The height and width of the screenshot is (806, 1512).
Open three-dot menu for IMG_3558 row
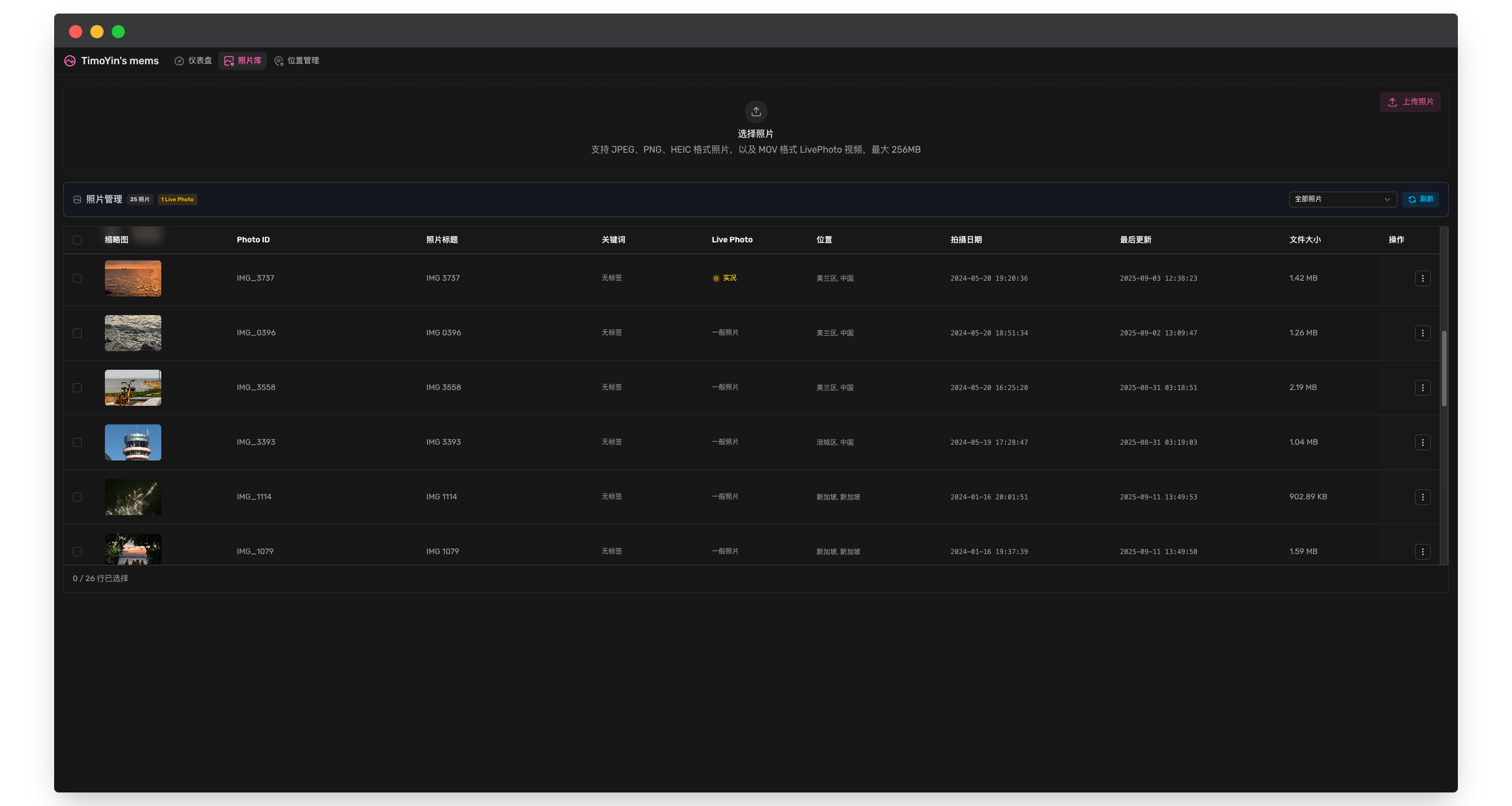(1422, 388)
